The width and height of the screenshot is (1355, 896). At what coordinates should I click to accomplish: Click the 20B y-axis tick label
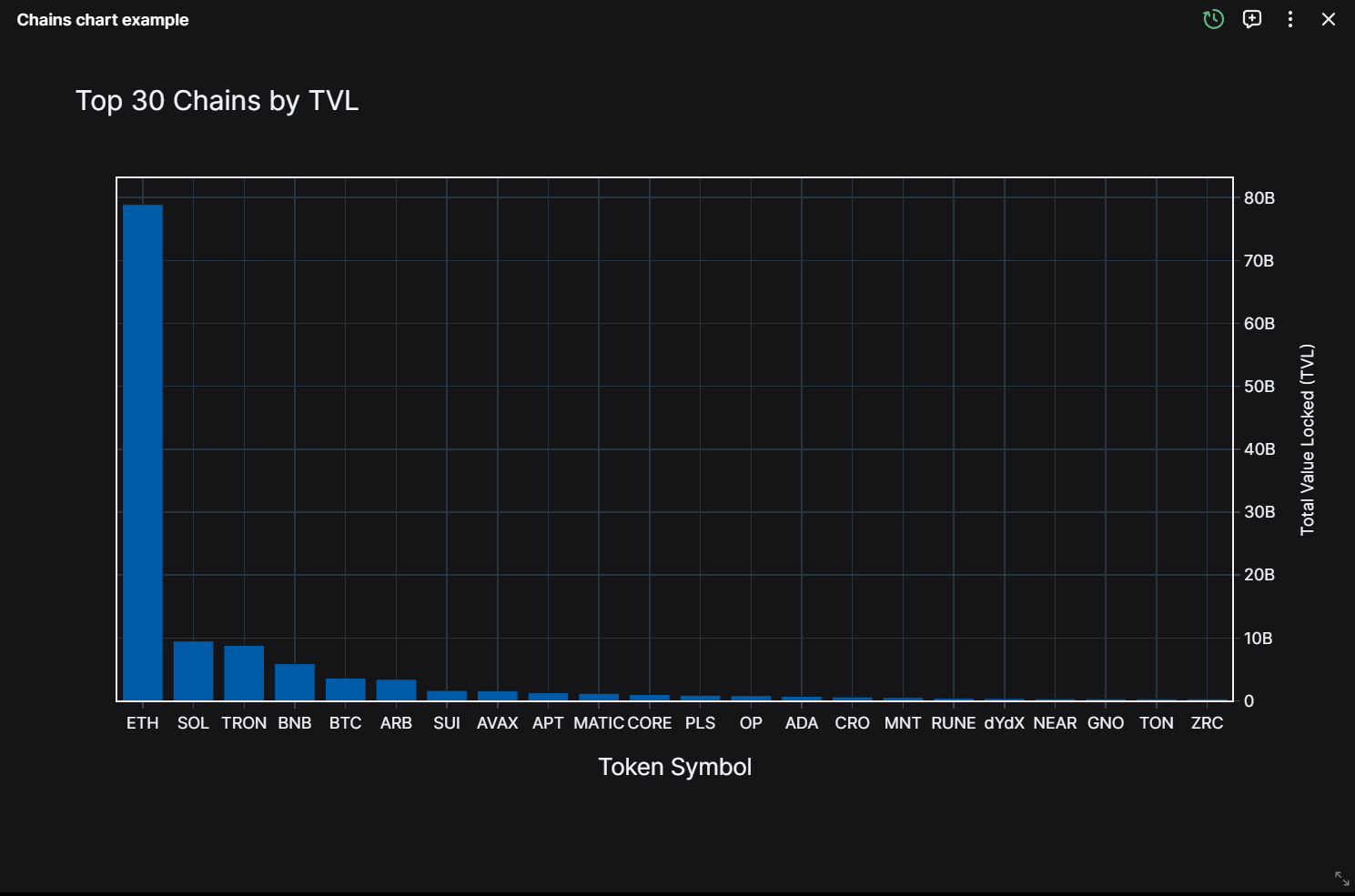pos(1259,575)
